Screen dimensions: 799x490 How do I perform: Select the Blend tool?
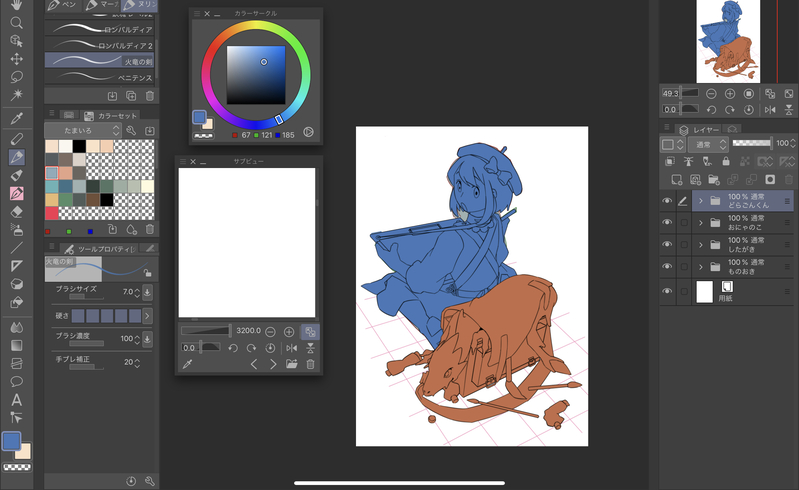point(16,327)
